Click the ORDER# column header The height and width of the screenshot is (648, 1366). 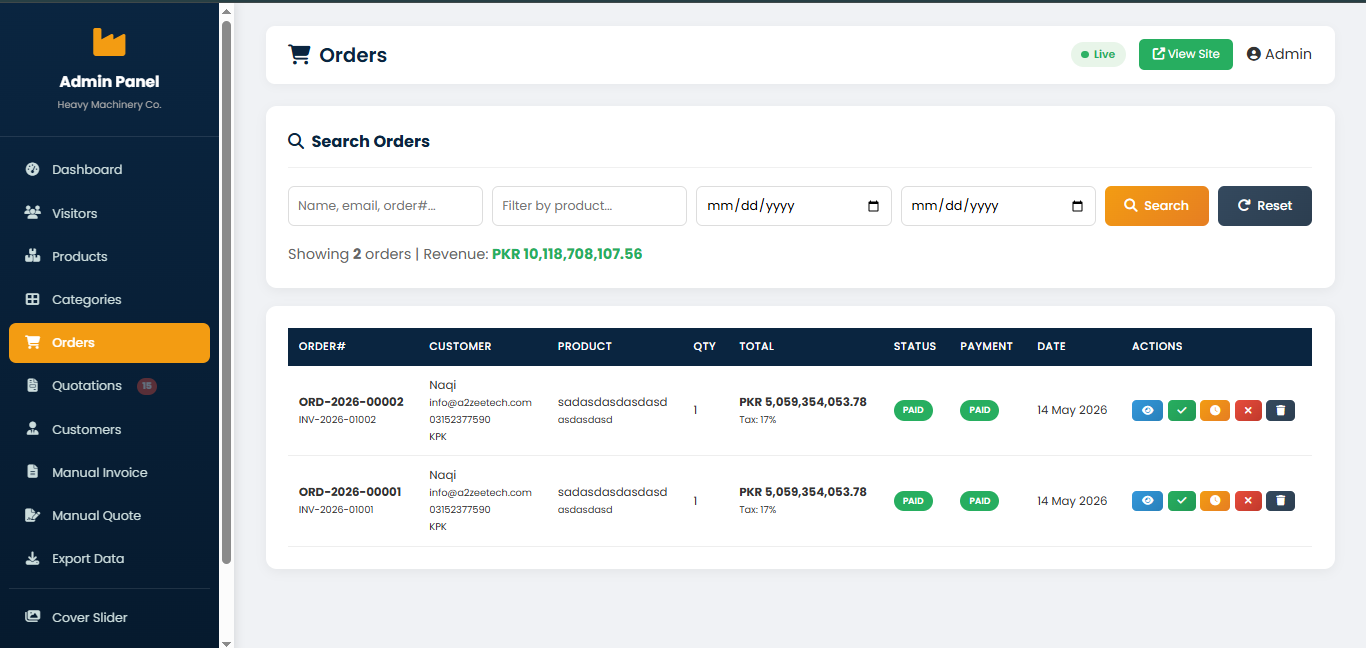(x=322, y=346)
